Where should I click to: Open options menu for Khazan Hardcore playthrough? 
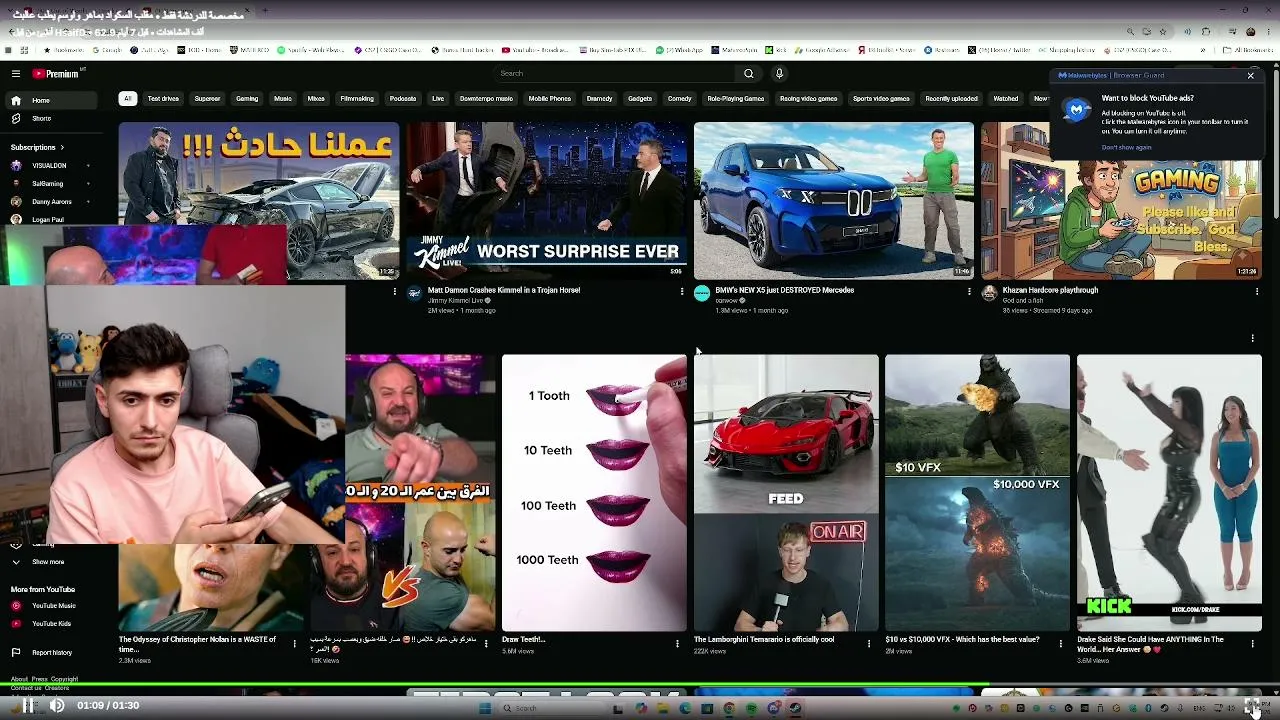(1257, 291)
